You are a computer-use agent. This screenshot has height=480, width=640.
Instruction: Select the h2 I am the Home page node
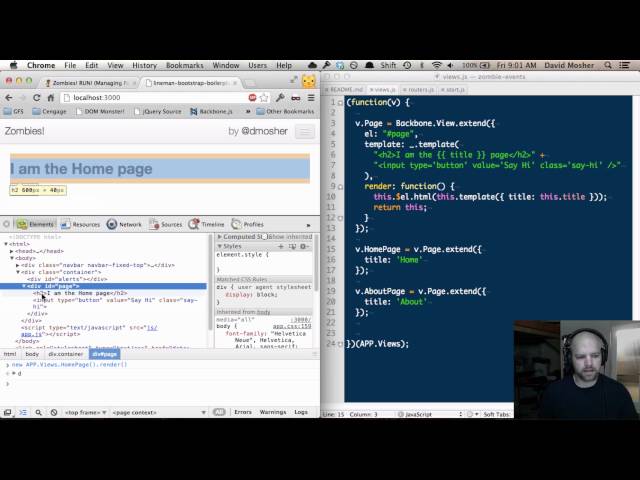pyautogui.click(x=80, y=293)
